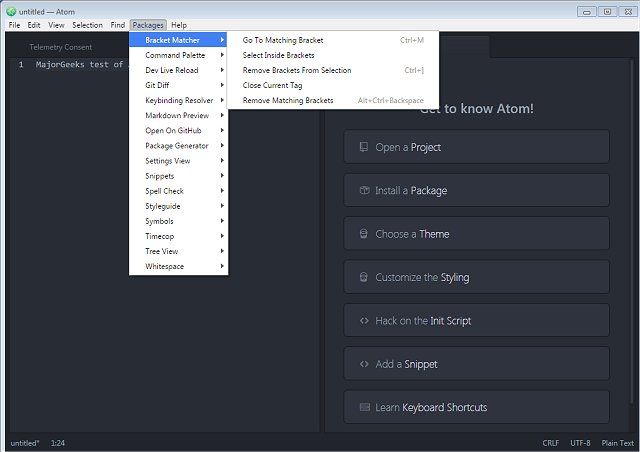
Task: Select Go To Matching Bracket
Action: pyautogui.click(x=333, y=40)
